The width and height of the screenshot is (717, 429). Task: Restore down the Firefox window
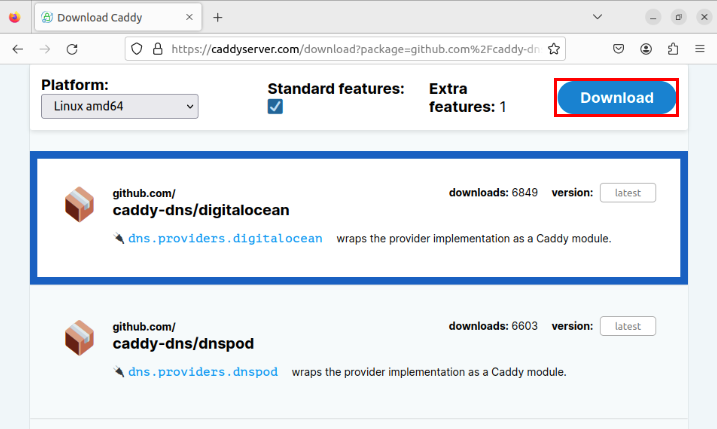679,17
